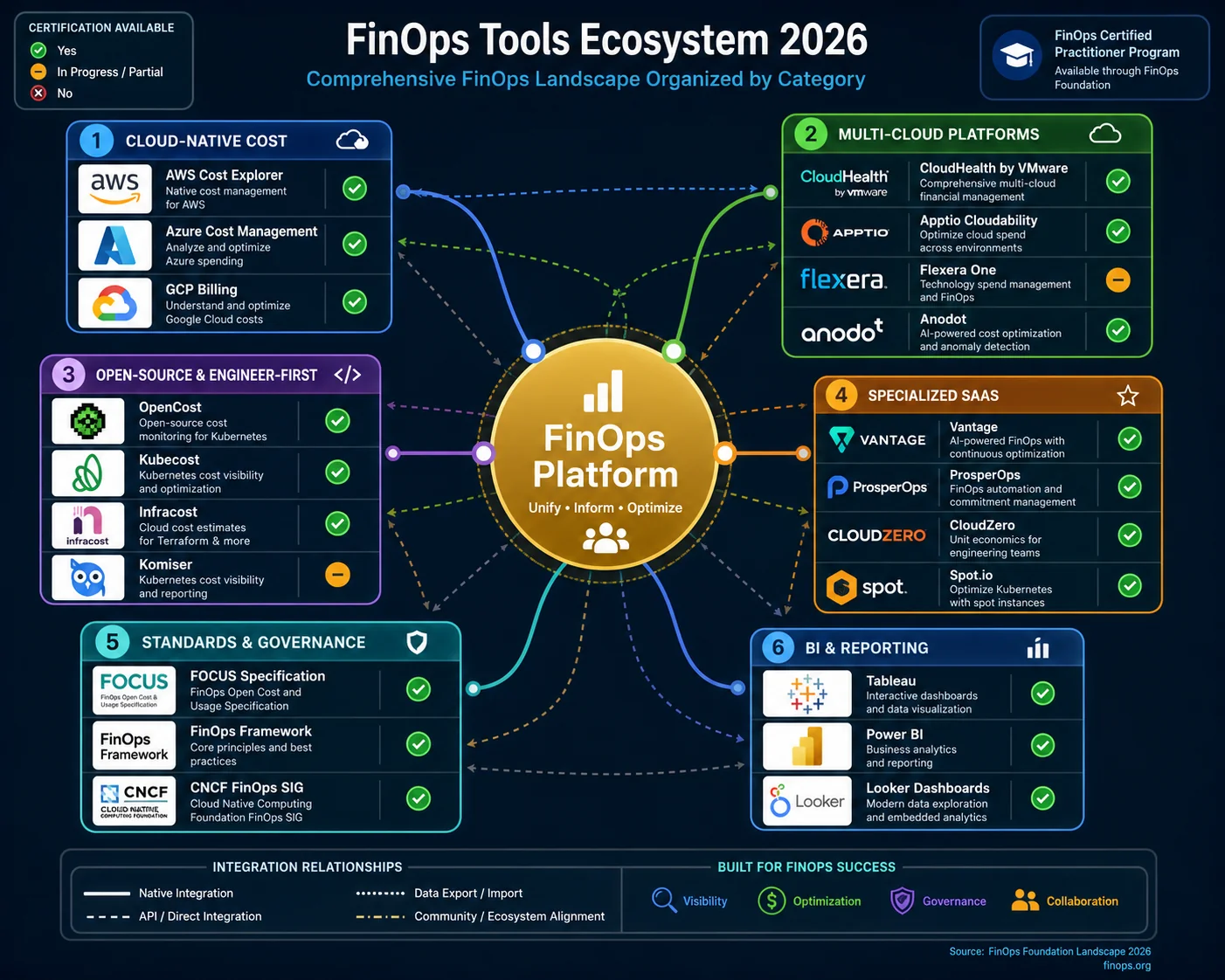Click the Comprehensive FinOps Landscape subtitle

(586, 79)
